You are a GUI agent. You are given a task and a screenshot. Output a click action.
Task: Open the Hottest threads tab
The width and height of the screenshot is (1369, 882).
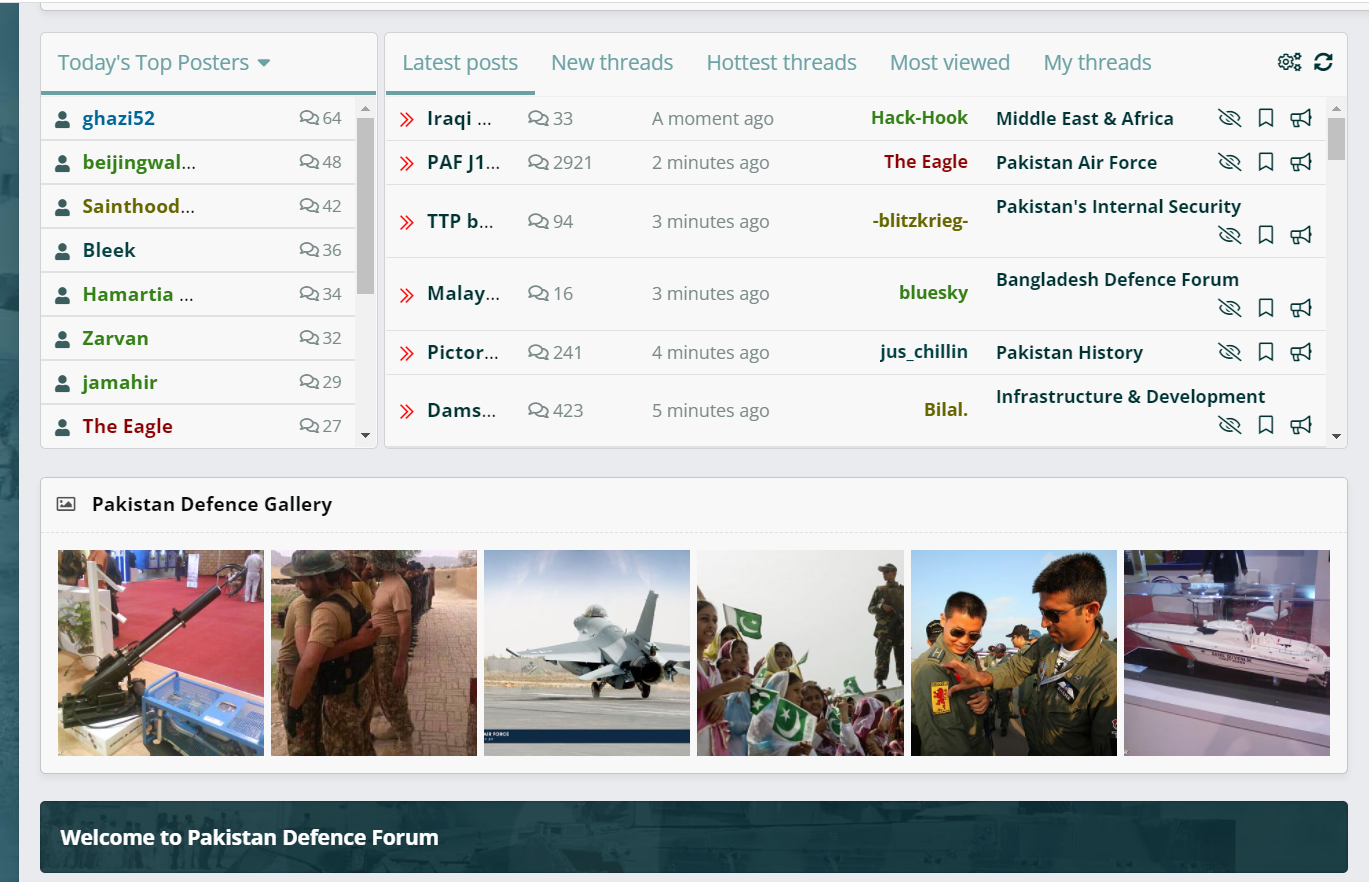click(781, 62)
